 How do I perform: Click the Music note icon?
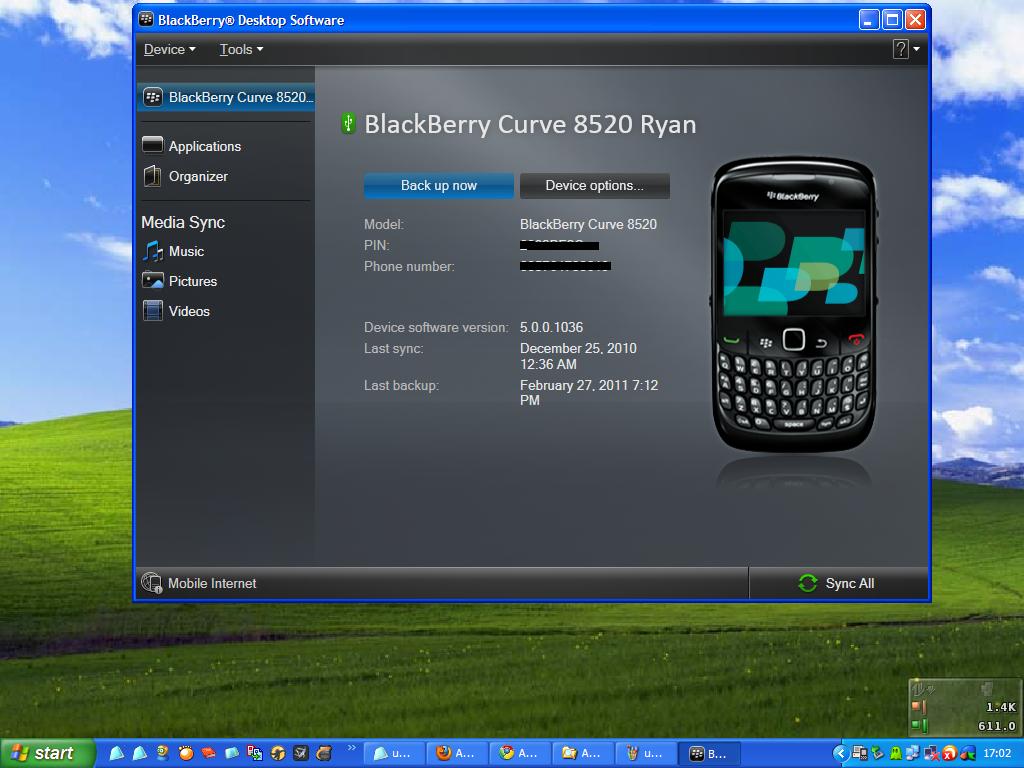[x=152, y=251]
